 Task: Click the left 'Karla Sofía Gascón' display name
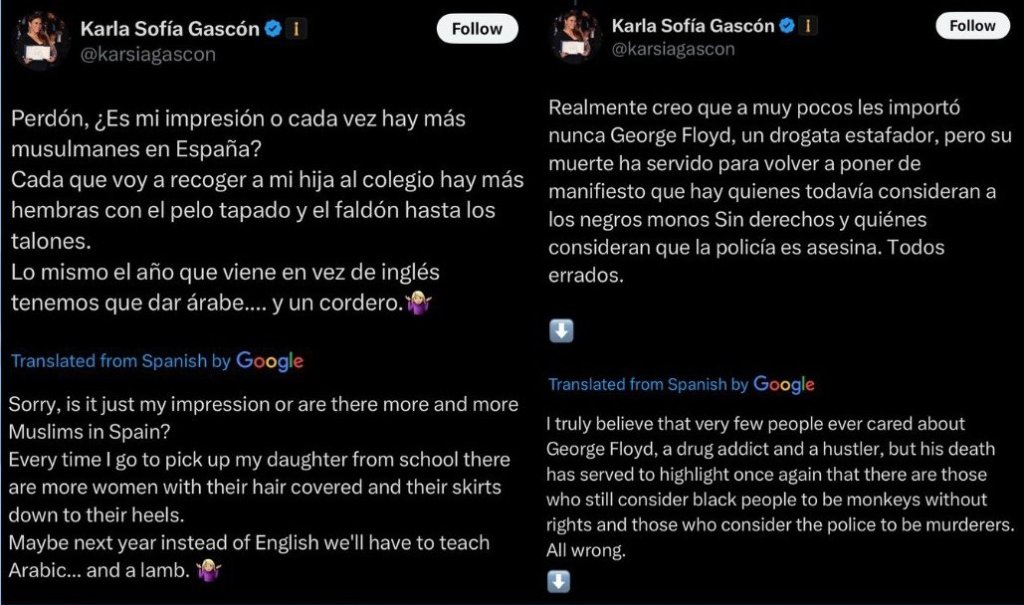[169, 30]
